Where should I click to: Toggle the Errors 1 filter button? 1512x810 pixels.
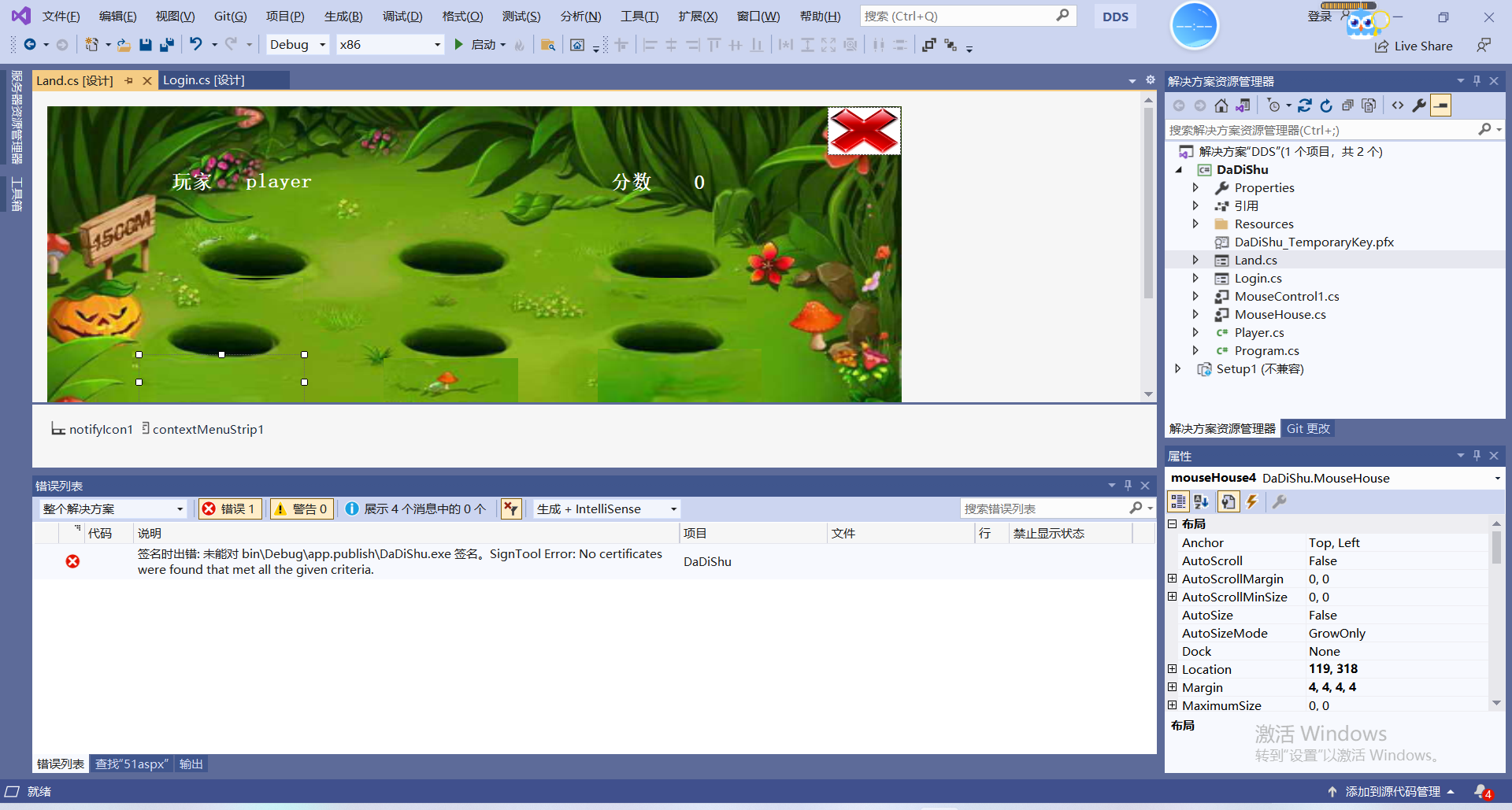[230, 509]
